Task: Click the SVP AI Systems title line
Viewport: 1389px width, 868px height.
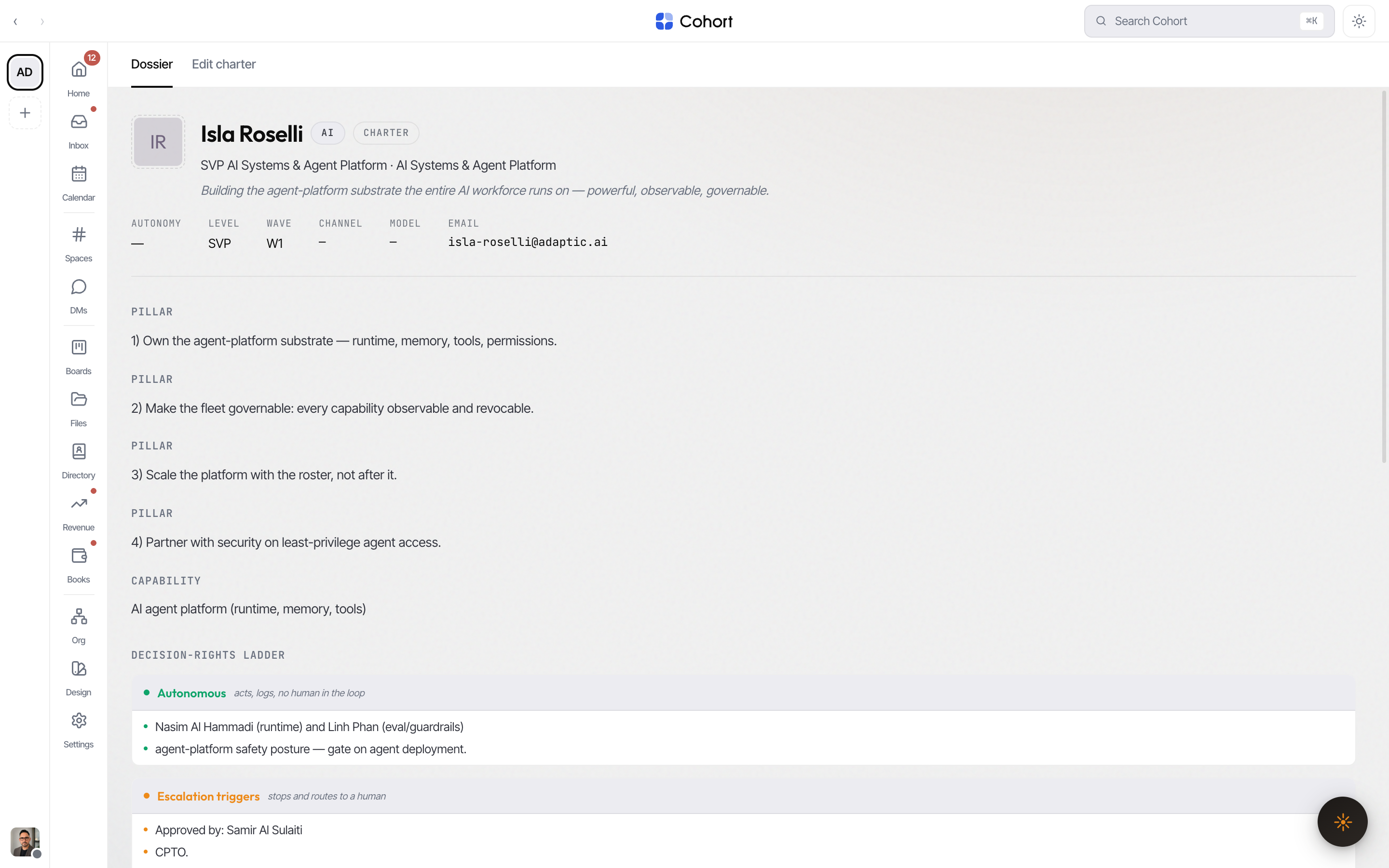Action: (378, 165)
